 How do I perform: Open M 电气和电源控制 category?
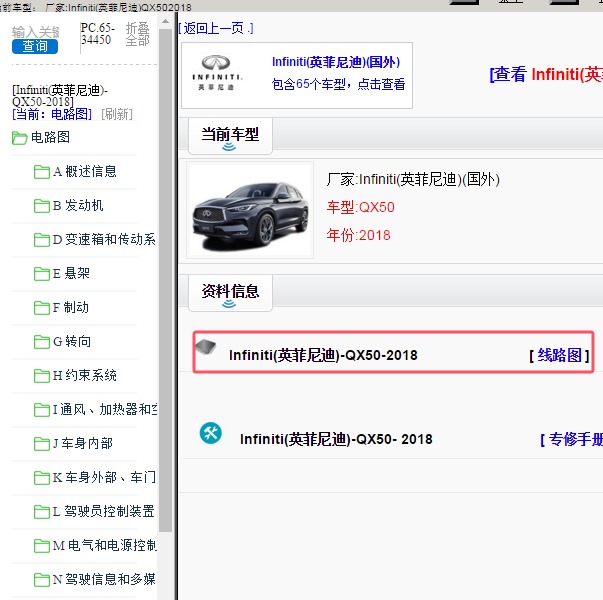[105, 545]
